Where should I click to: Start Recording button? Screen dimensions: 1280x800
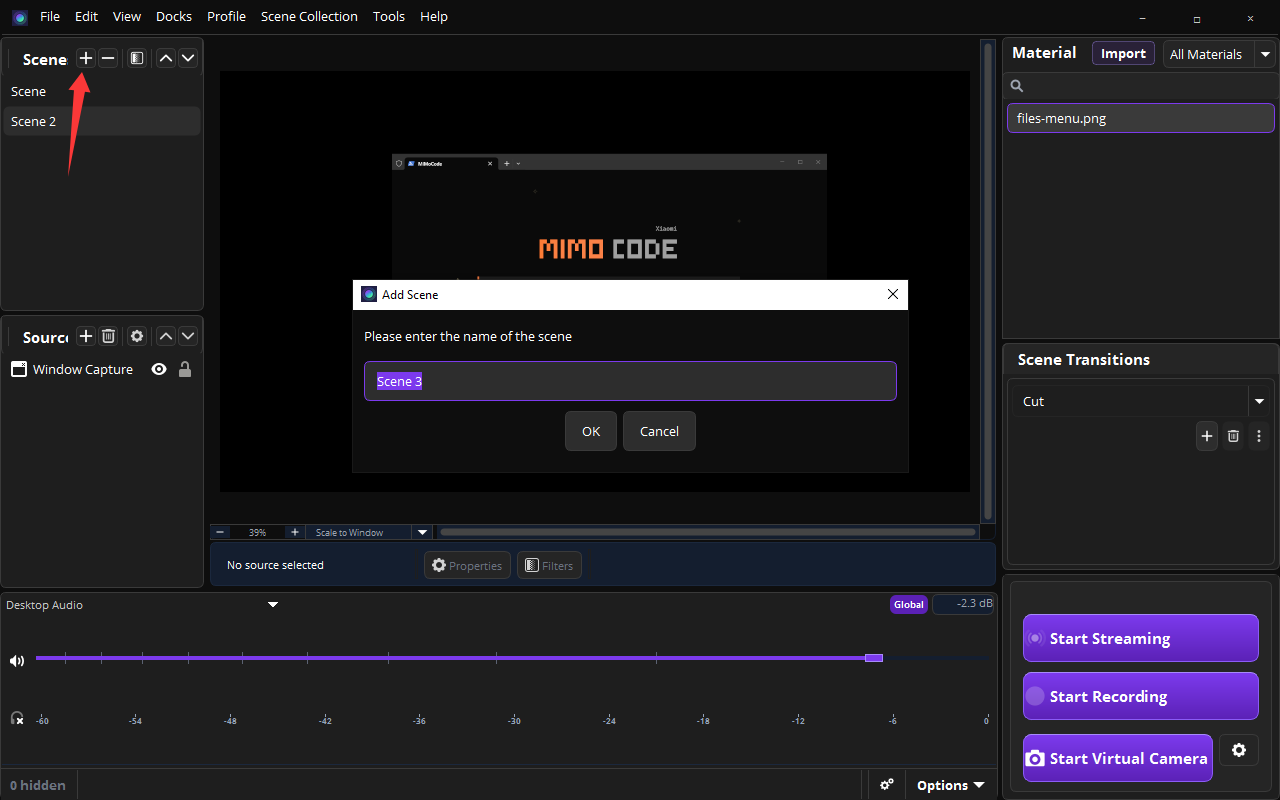[1141, 696]
